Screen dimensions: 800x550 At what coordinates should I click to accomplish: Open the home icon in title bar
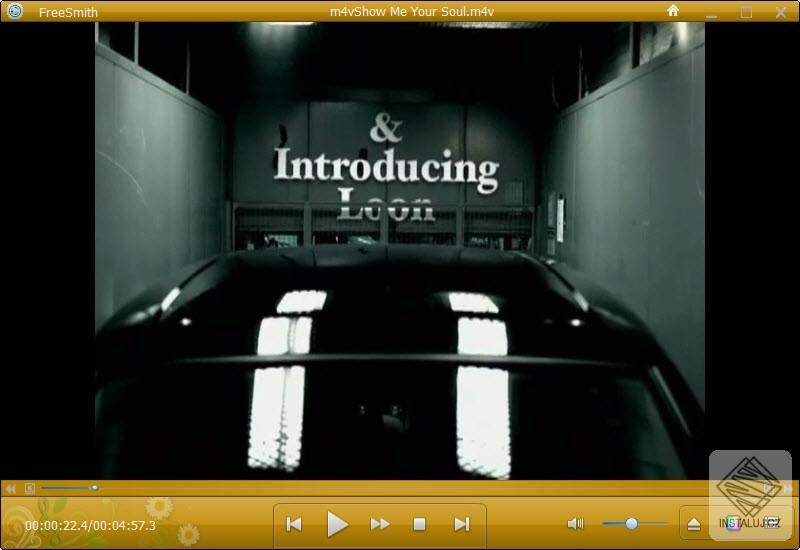pyautogui.click(x=673, y=11)
